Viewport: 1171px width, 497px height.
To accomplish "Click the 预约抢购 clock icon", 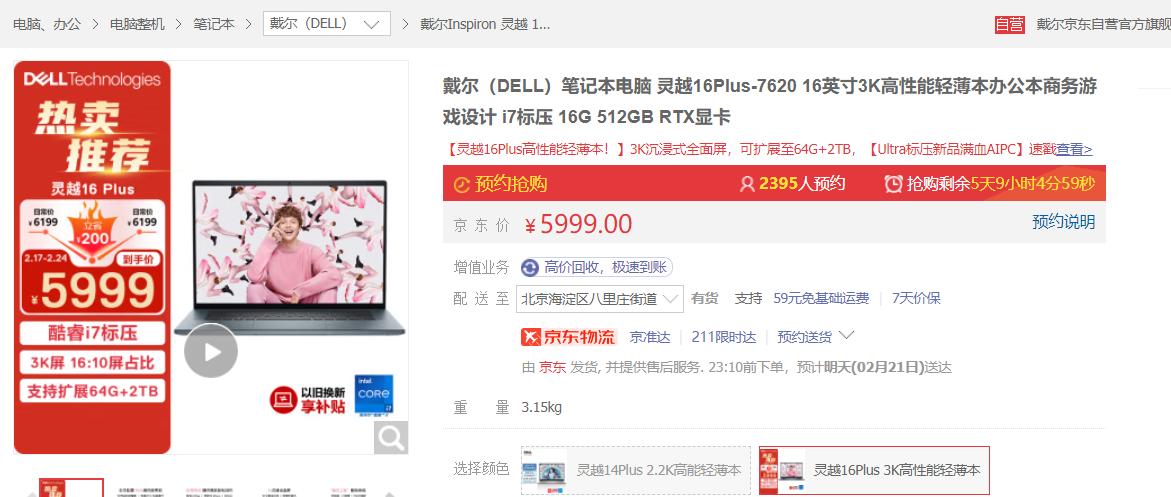I will click(x=462, y=185).
